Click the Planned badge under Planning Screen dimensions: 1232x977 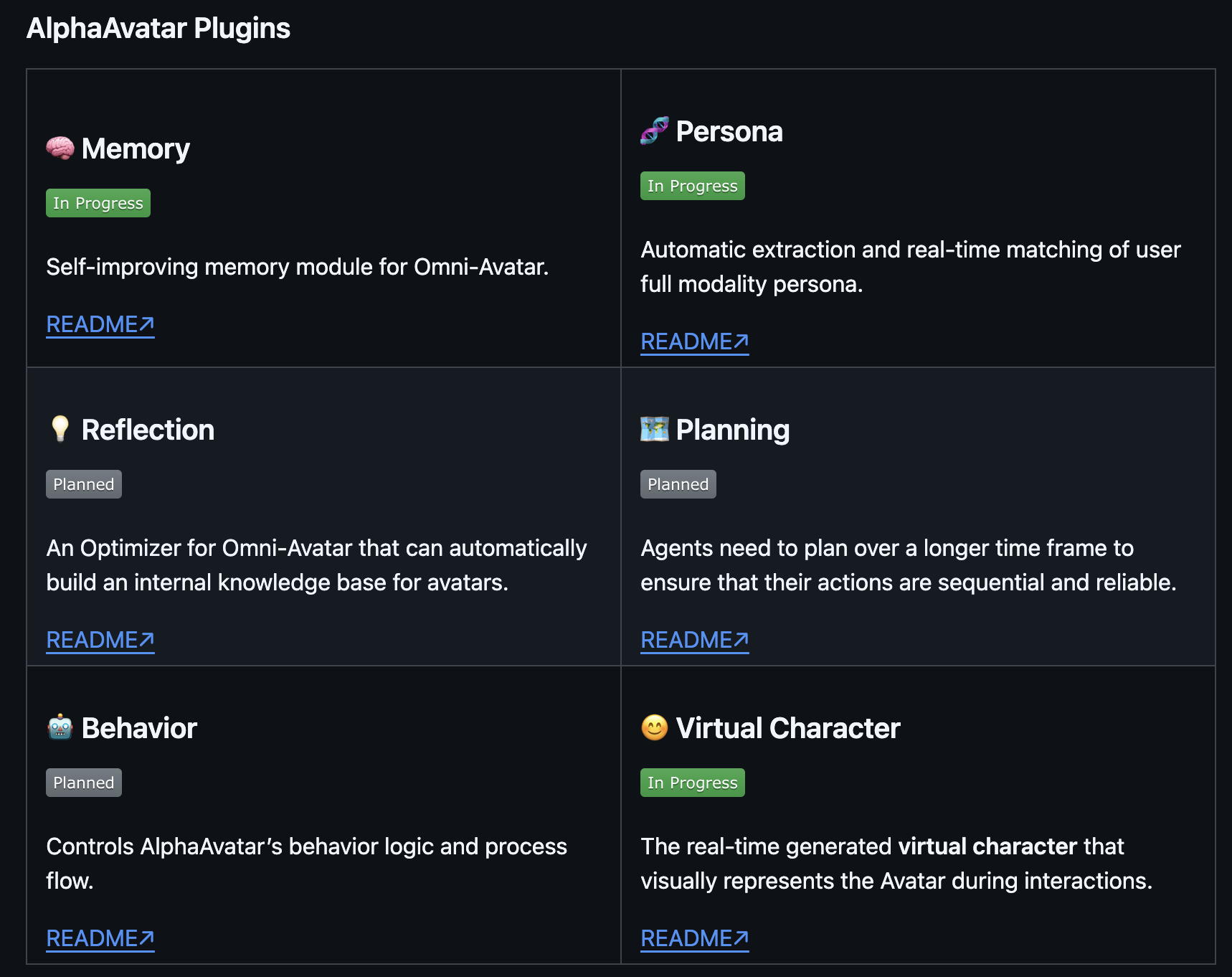tap(678, 484)
